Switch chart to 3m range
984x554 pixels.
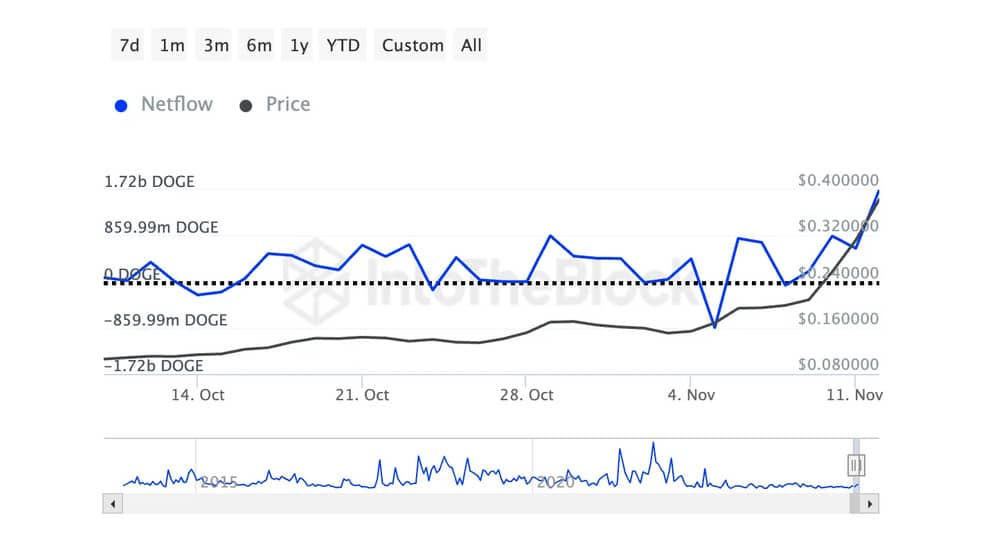[215, 45]
